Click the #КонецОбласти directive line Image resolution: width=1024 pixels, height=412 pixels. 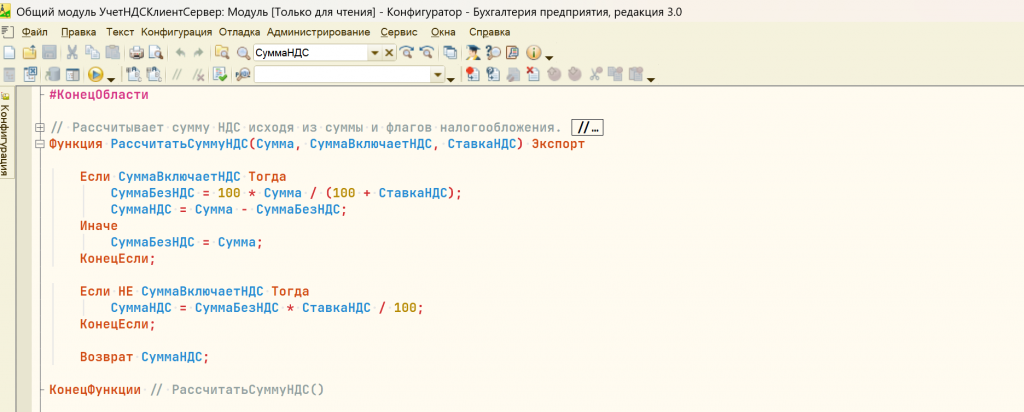pyautogui.click(x=99, y=95)
